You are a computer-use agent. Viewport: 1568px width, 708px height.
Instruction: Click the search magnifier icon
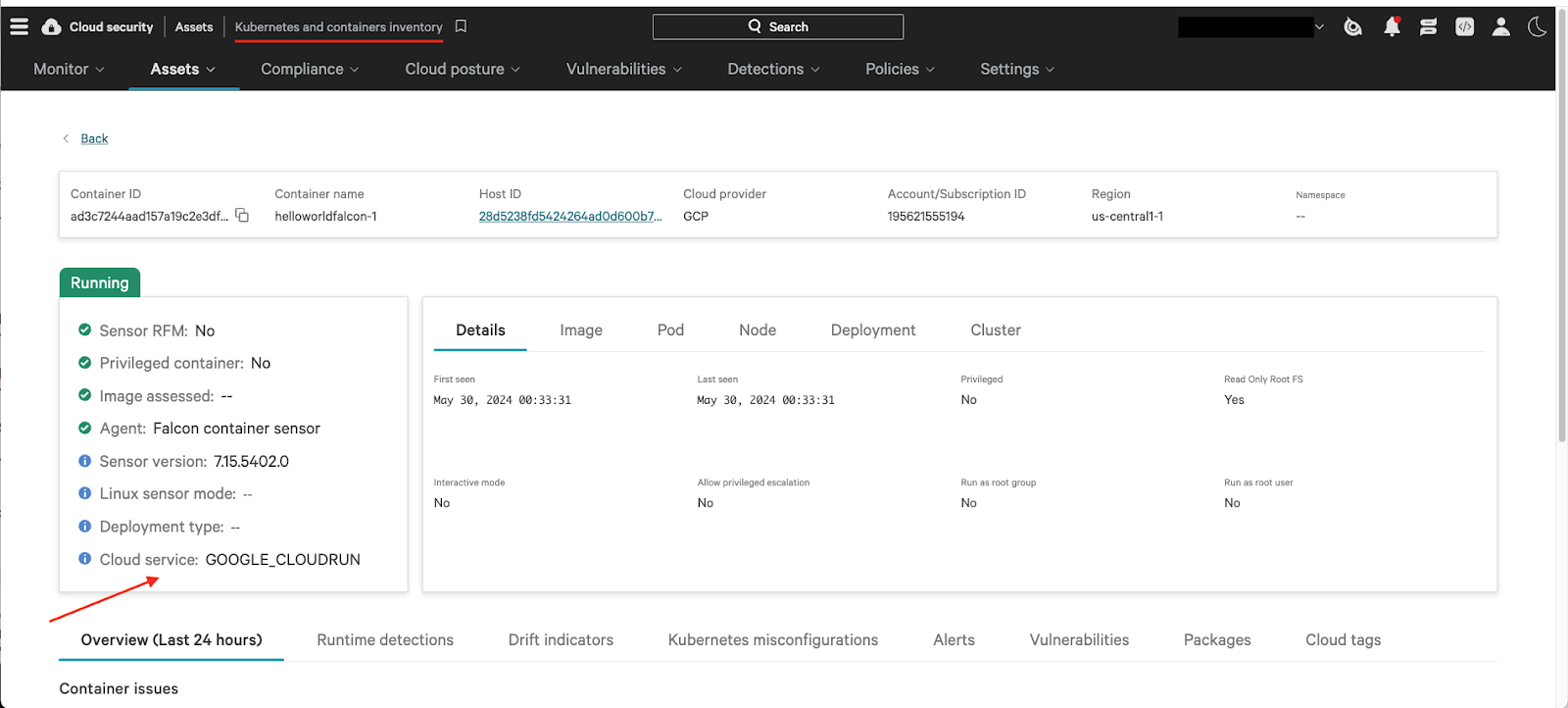point(755,26)
